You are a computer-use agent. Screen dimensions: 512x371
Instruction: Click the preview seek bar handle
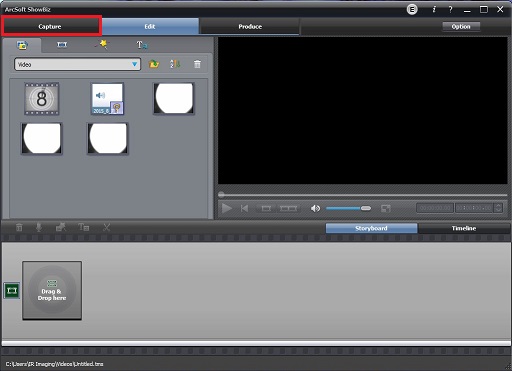tap(221, 195)
